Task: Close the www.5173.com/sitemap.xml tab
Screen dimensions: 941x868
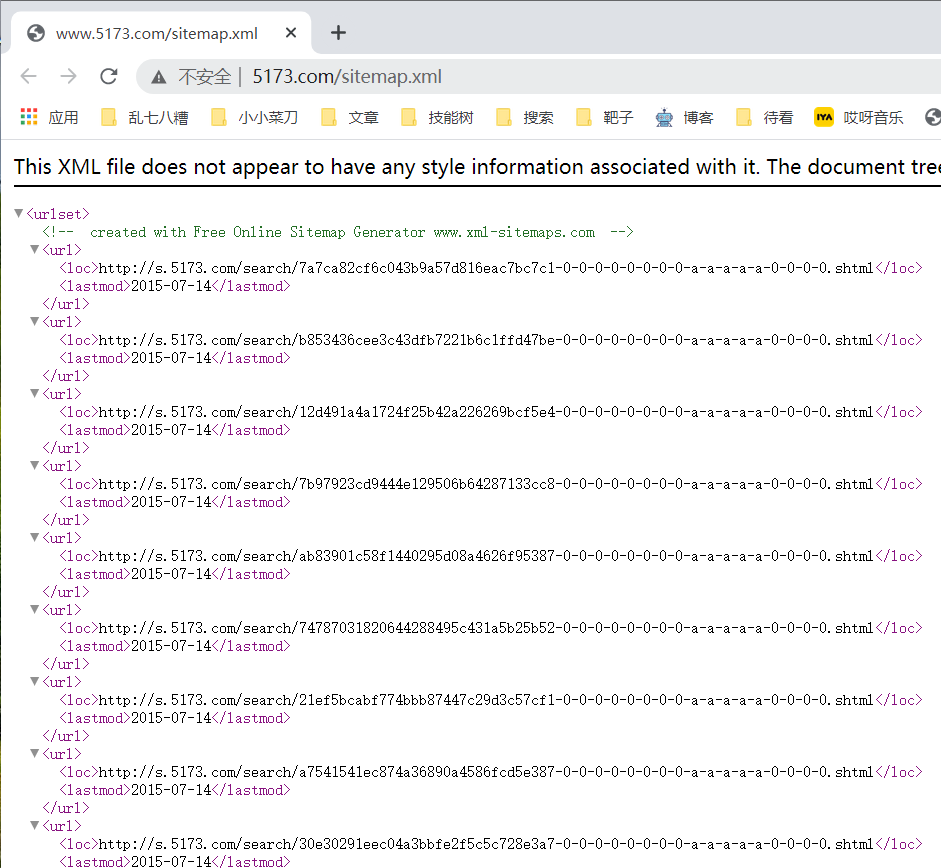Action: [x=291, y=32]
